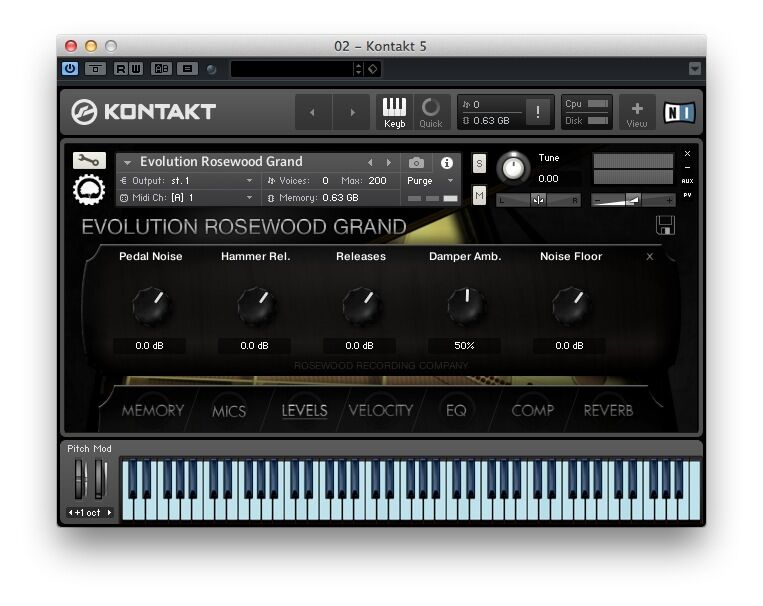
Task: Click the Tune knob
Action: tap(513, 168)
